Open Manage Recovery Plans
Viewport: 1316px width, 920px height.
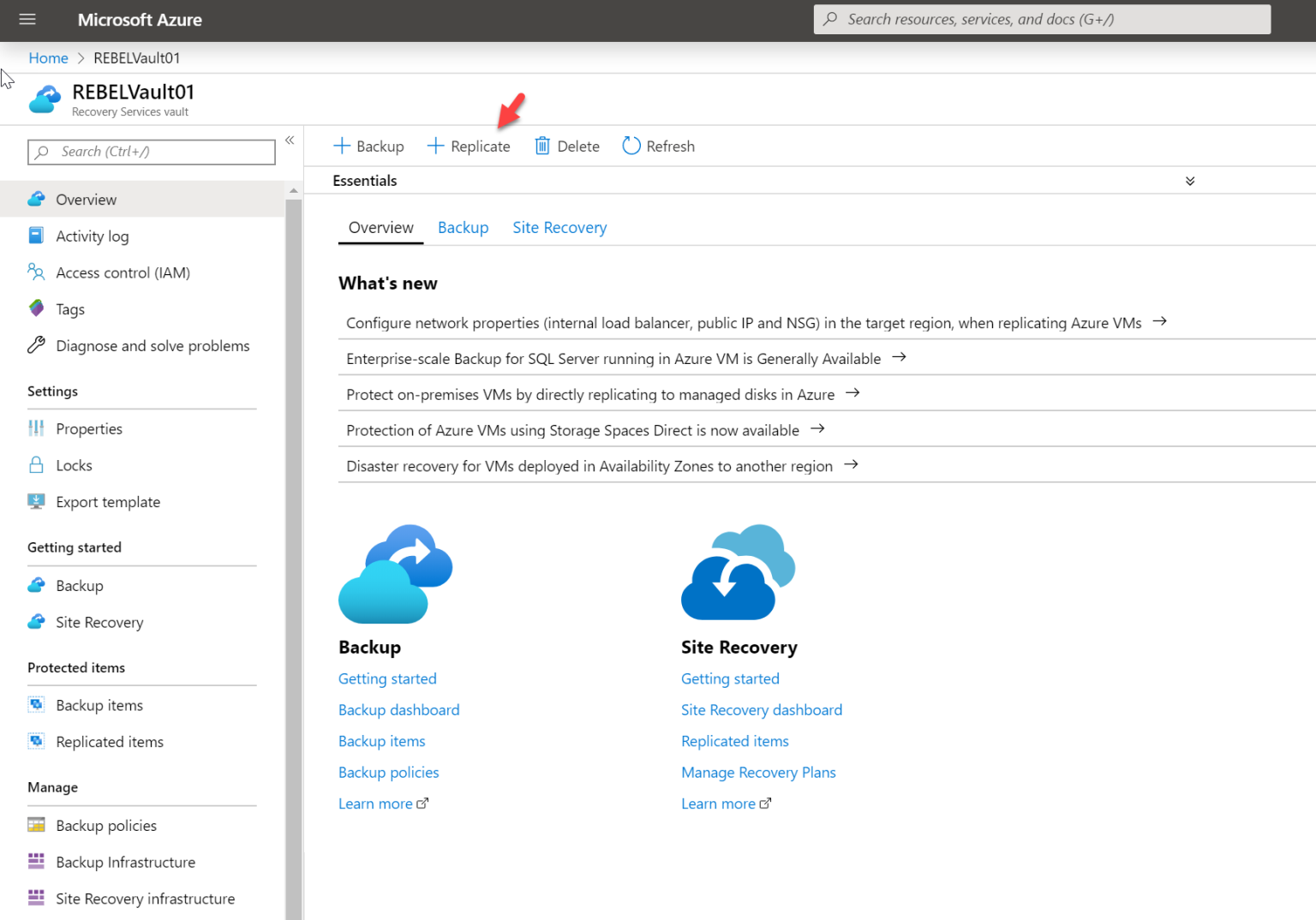point(757,772)
